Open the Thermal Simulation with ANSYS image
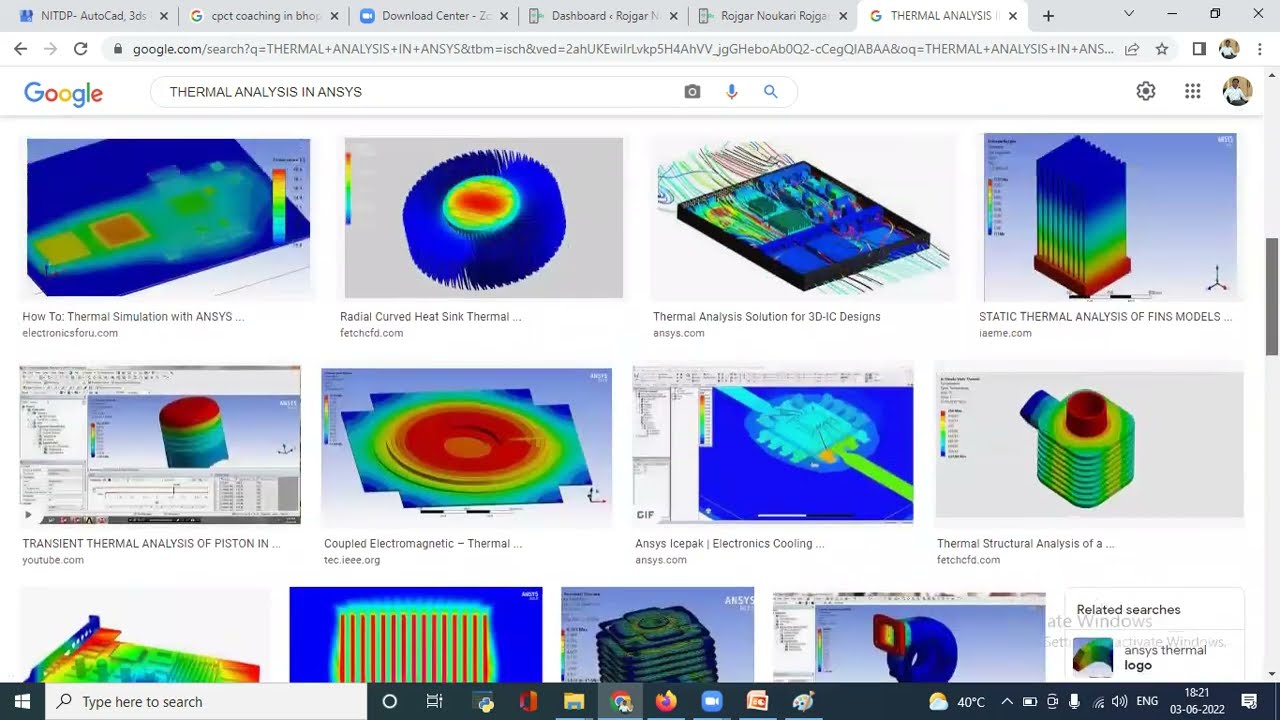The image size is (1280, 720). click(168, 217)
